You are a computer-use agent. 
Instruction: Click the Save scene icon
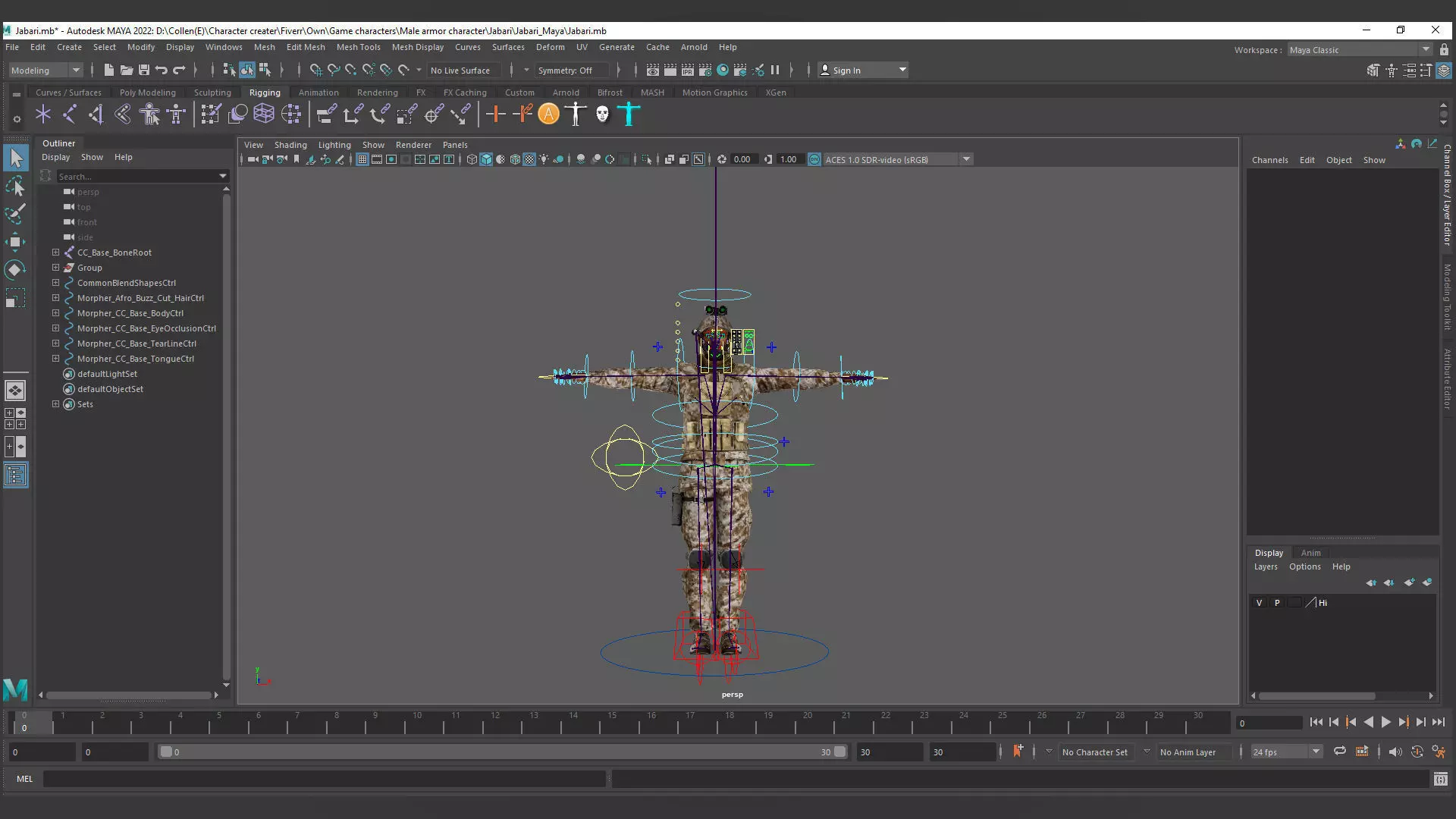[x=143, y=70]
